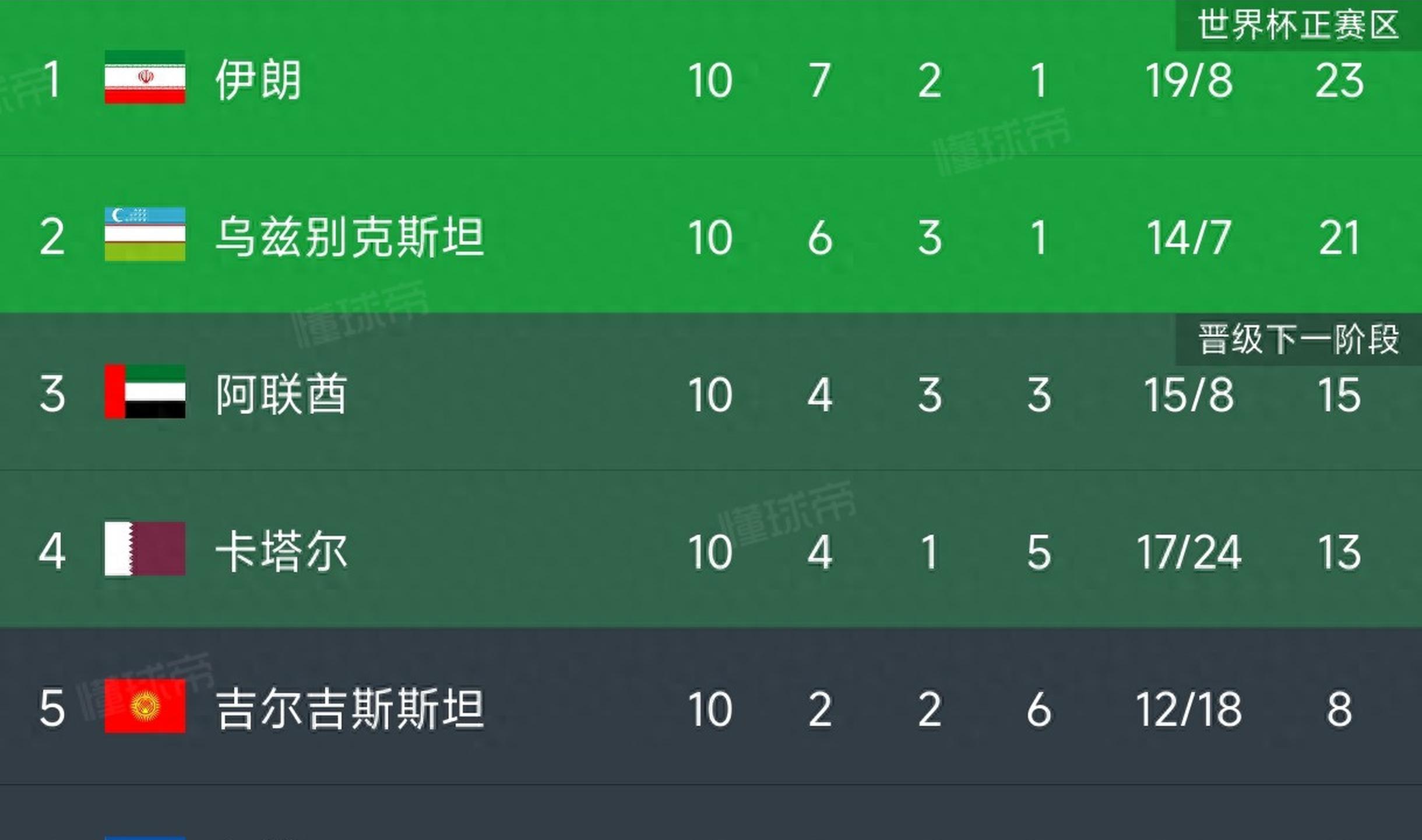
Task: Click the Qatar flag icon
Action: click(145, 549)
